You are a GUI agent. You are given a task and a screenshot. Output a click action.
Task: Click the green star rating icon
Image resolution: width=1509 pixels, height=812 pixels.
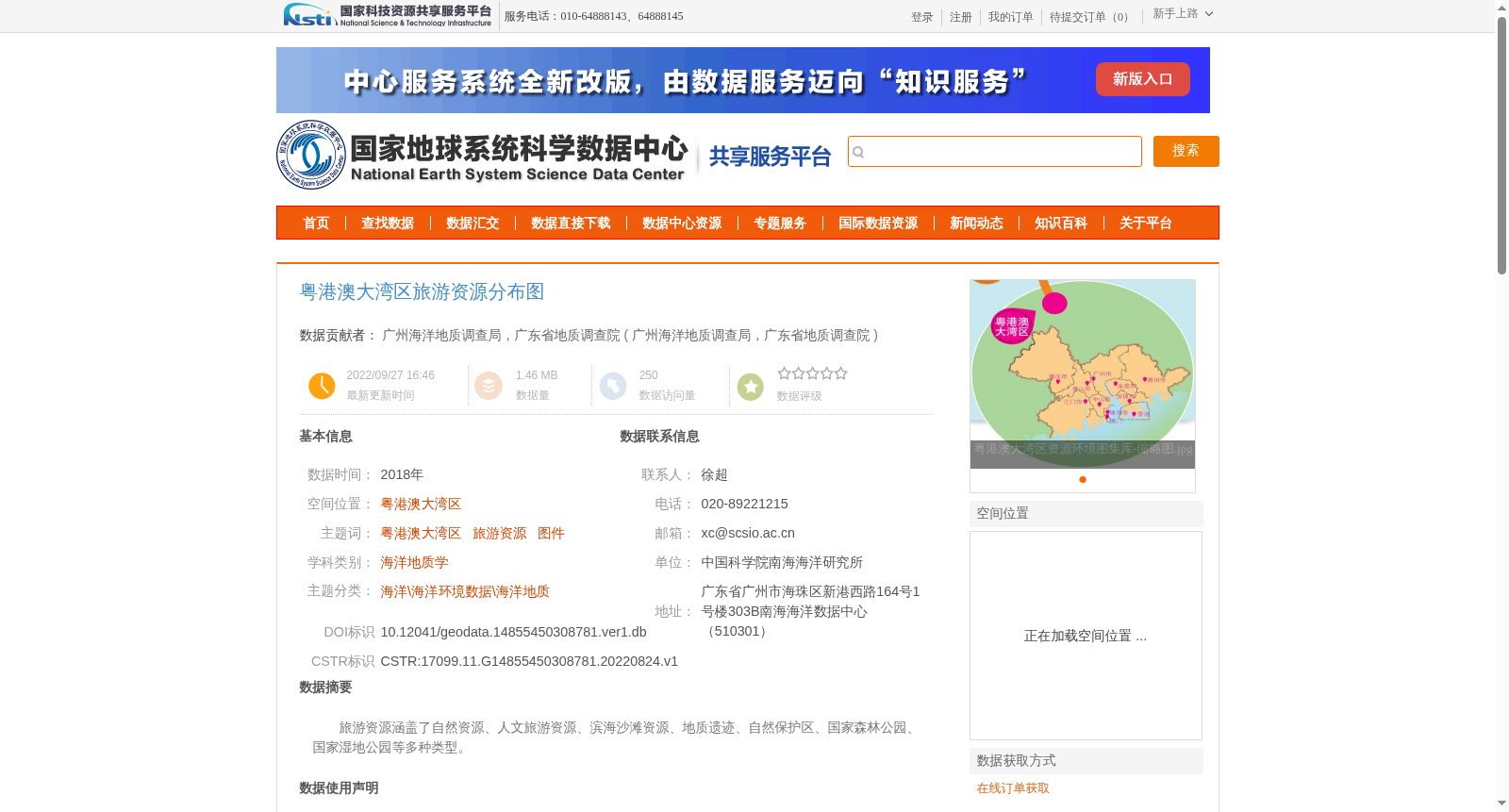[751, 387]
